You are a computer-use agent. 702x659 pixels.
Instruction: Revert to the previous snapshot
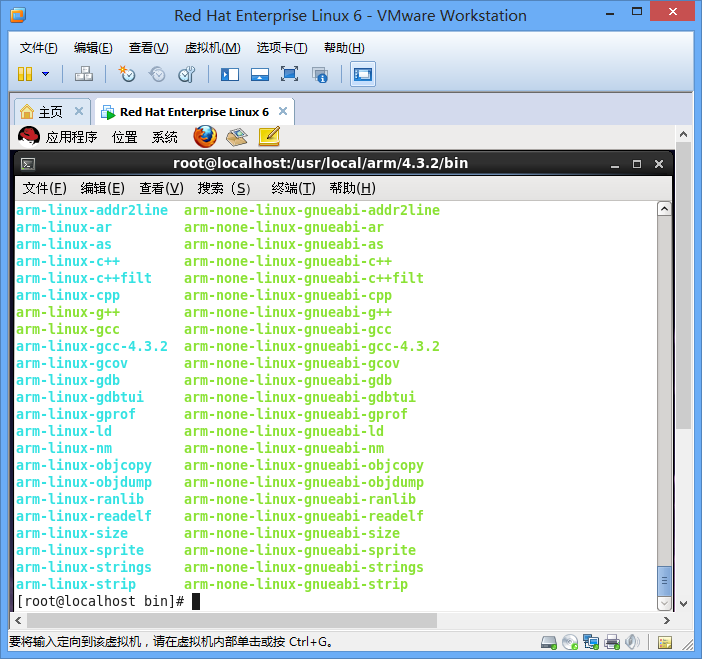[157, 74]
